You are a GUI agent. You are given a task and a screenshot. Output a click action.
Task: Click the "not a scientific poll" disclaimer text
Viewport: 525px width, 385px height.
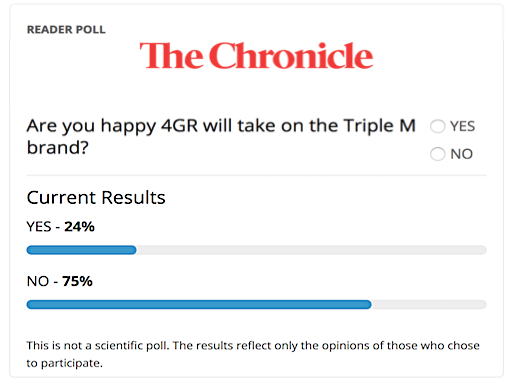(x=253, y=354)
